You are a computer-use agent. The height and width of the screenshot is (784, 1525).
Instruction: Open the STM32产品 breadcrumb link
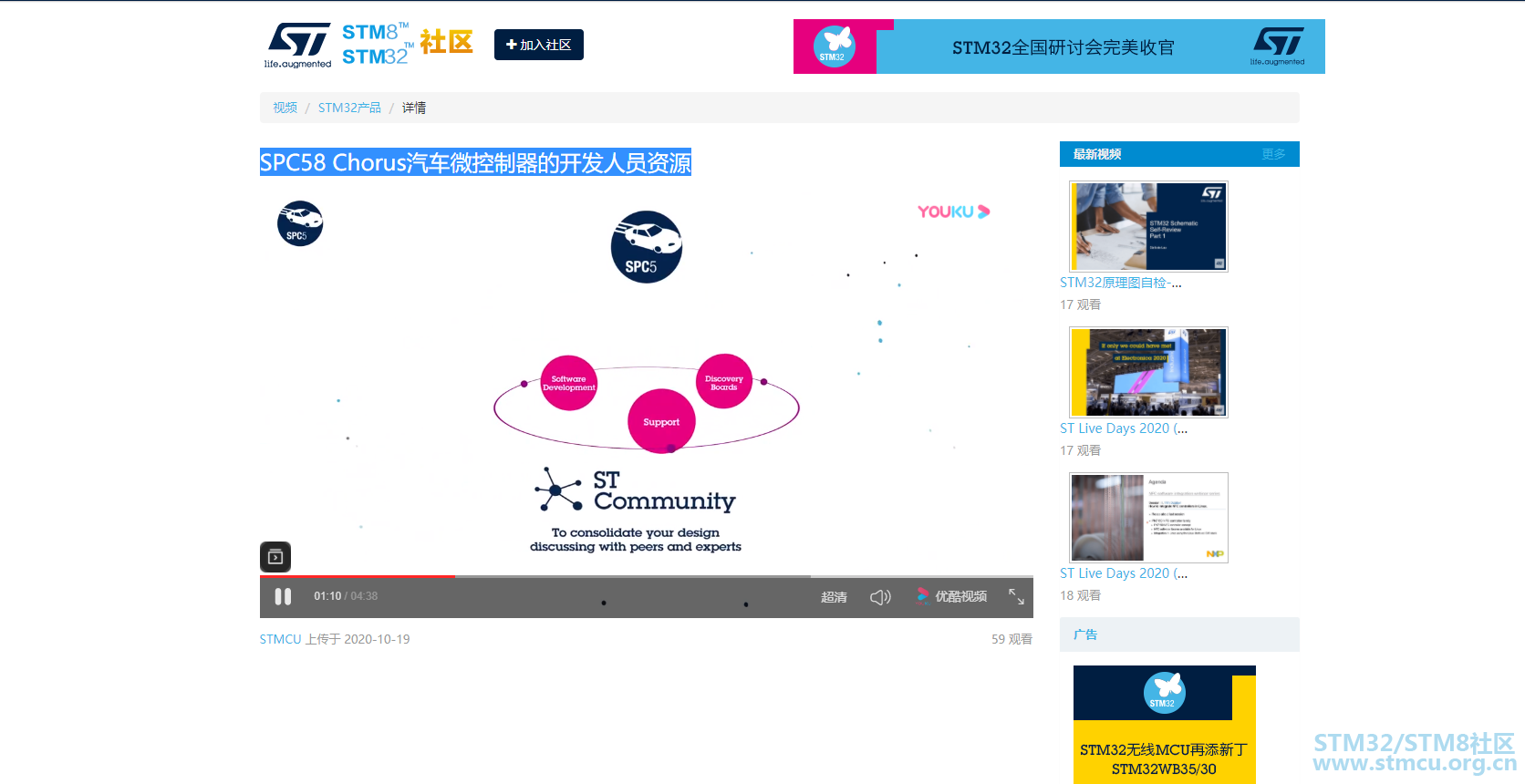[x=349, y=108]
